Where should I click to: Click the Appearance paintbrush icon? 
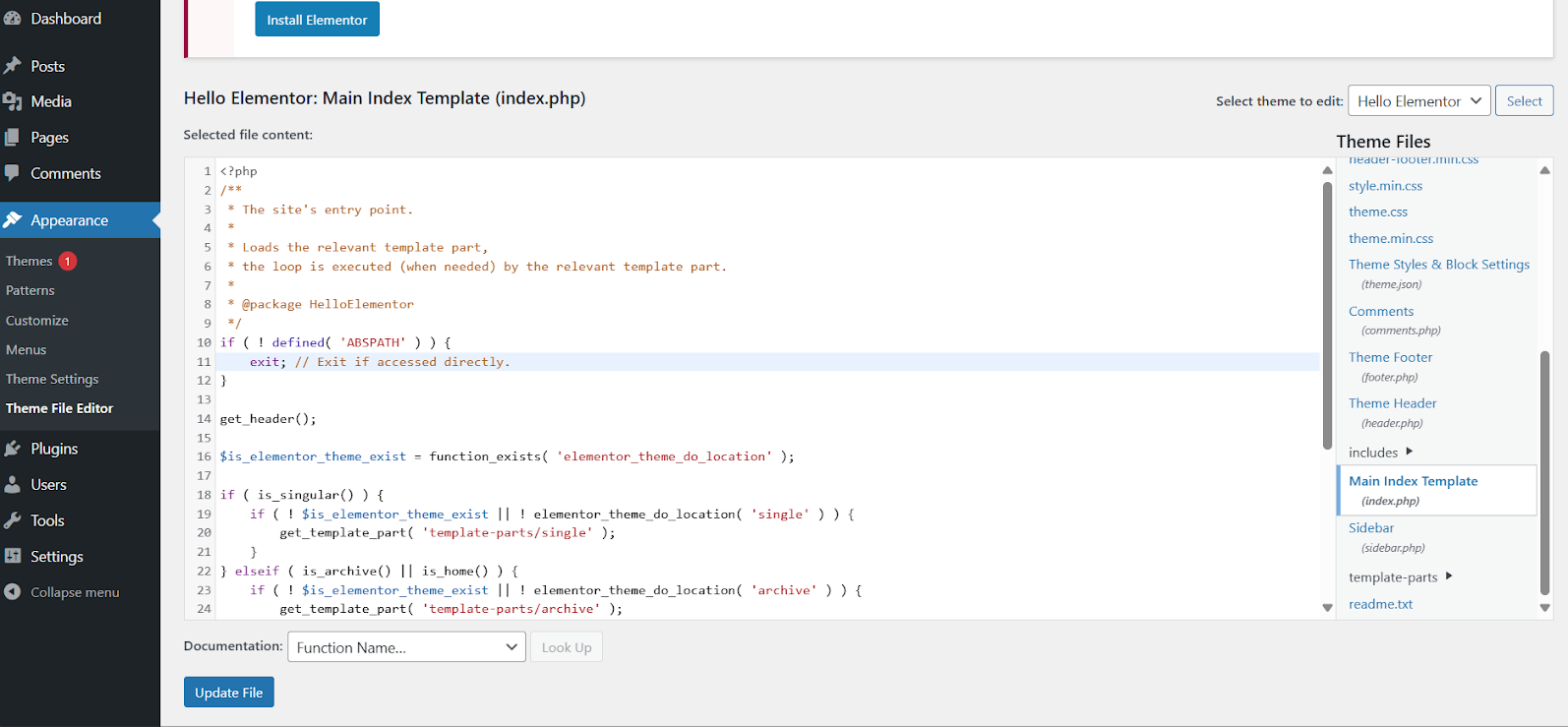pyautogui.click(x=13, y=220)
